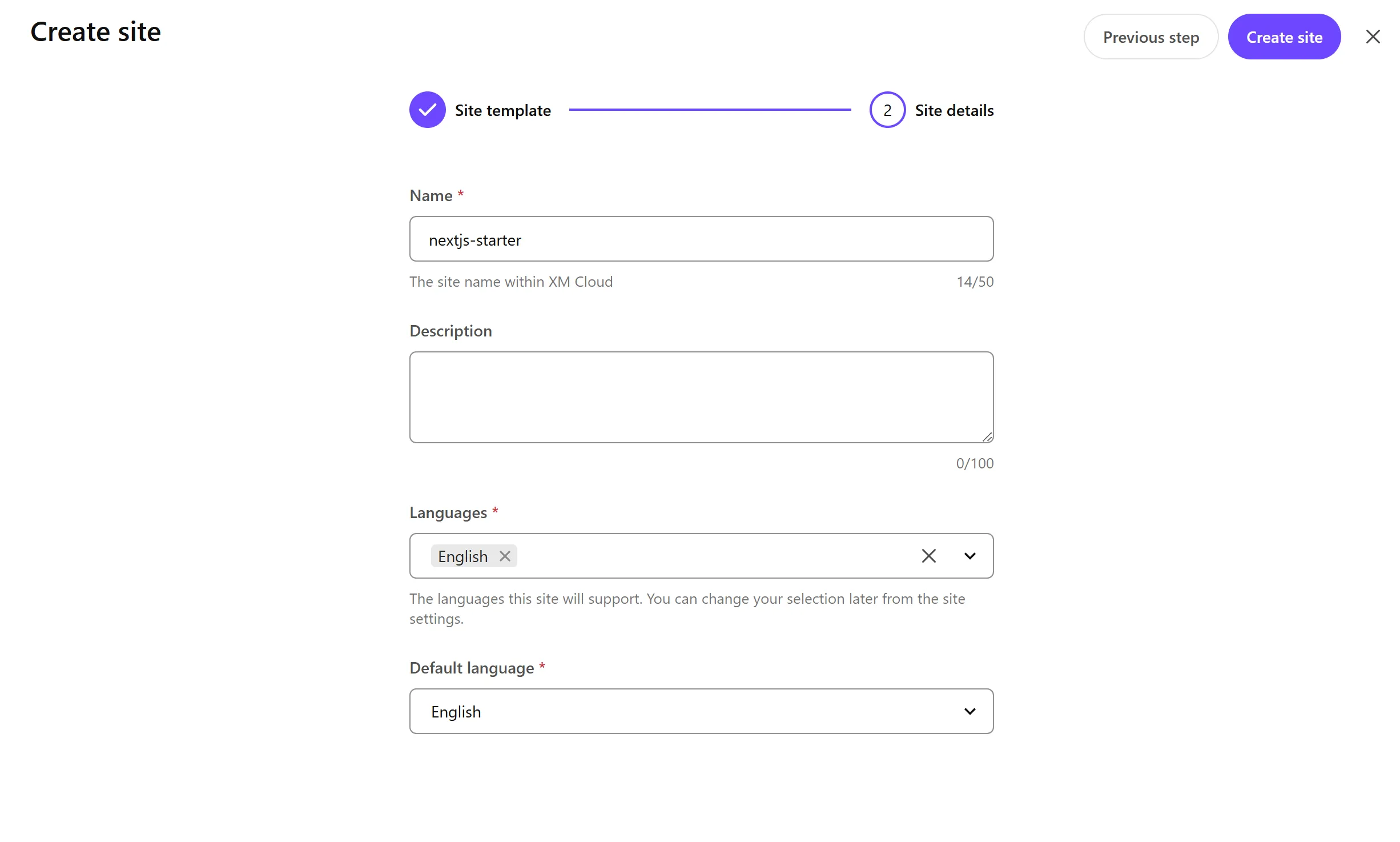The height and width of the screenshot is (842, 1400).
Task: Click the clear all X icon in Languages field
Action: (928, 555)
